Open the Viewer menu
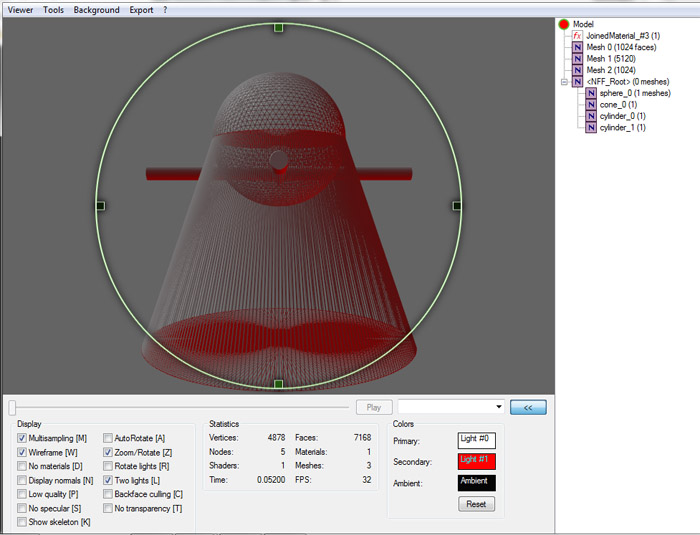700x535 pixels. [20, 10]
